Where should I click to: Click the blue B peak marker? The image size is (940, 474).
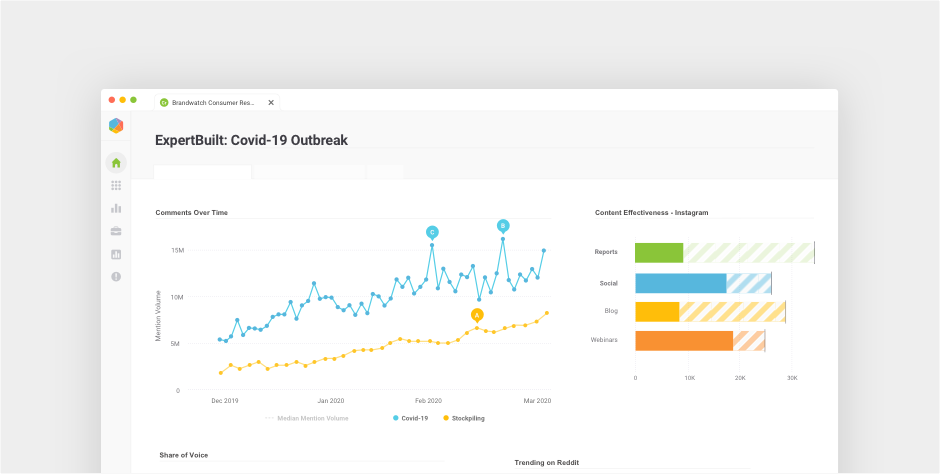point(503,225)
